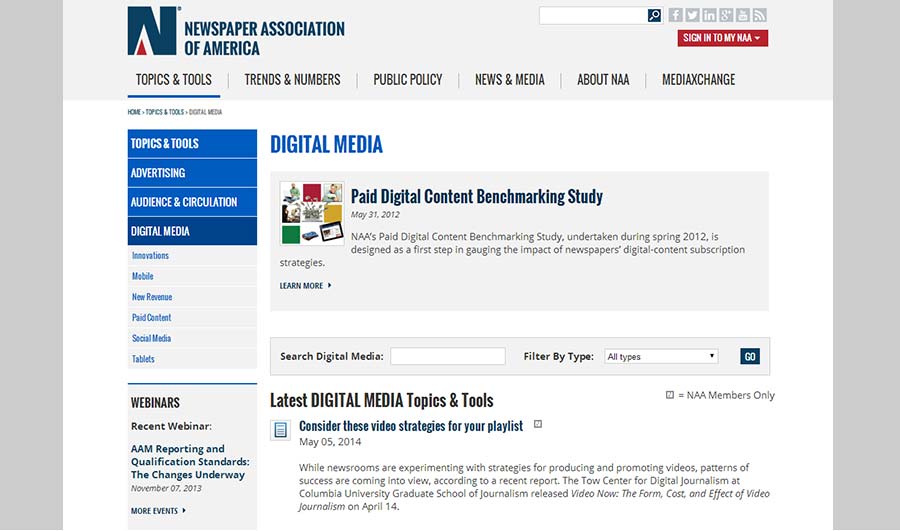The width and height of the screenshot is (900, 531).
Task: Click the 'WEBINARS' section heading
Action: [155, 403]
